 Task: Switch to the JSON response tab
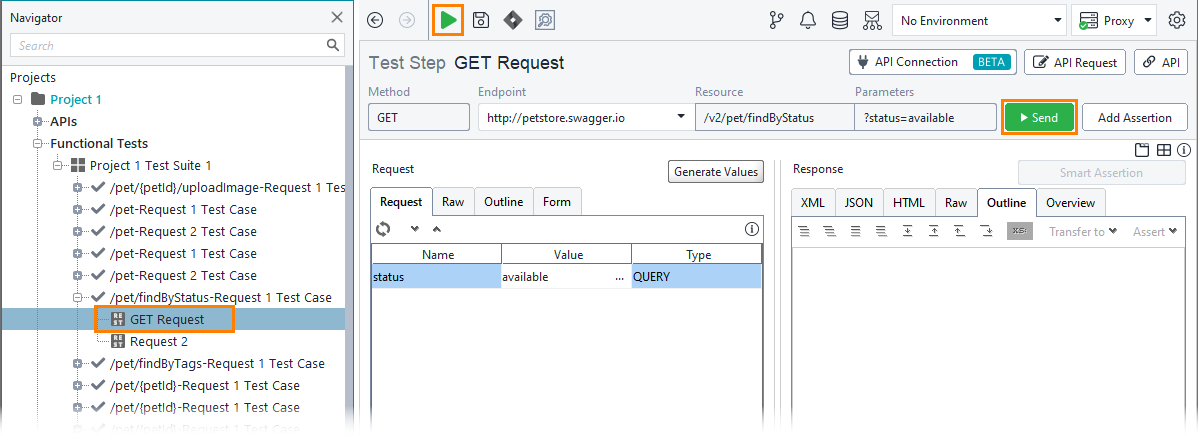[859, 202]
